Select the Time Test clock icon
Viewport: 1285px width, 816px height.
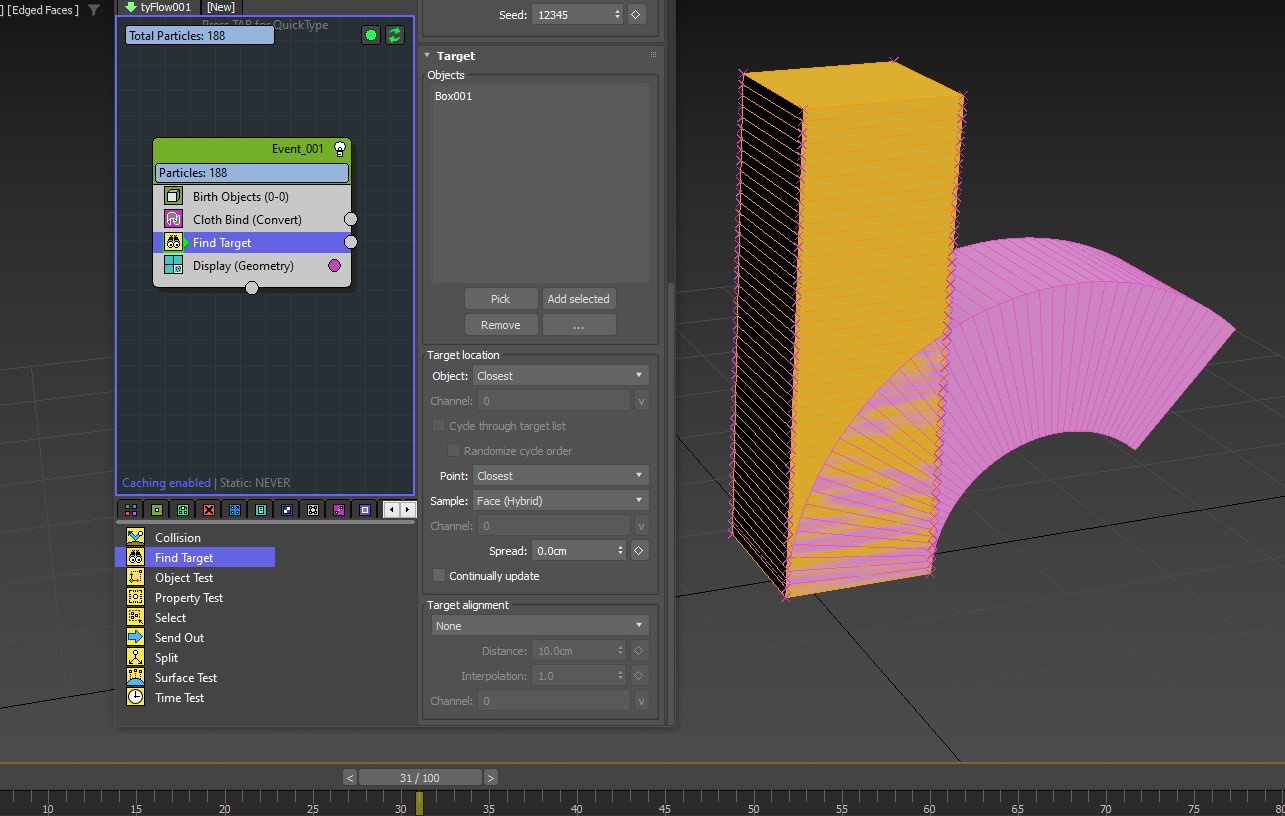(x=136, y=697)
